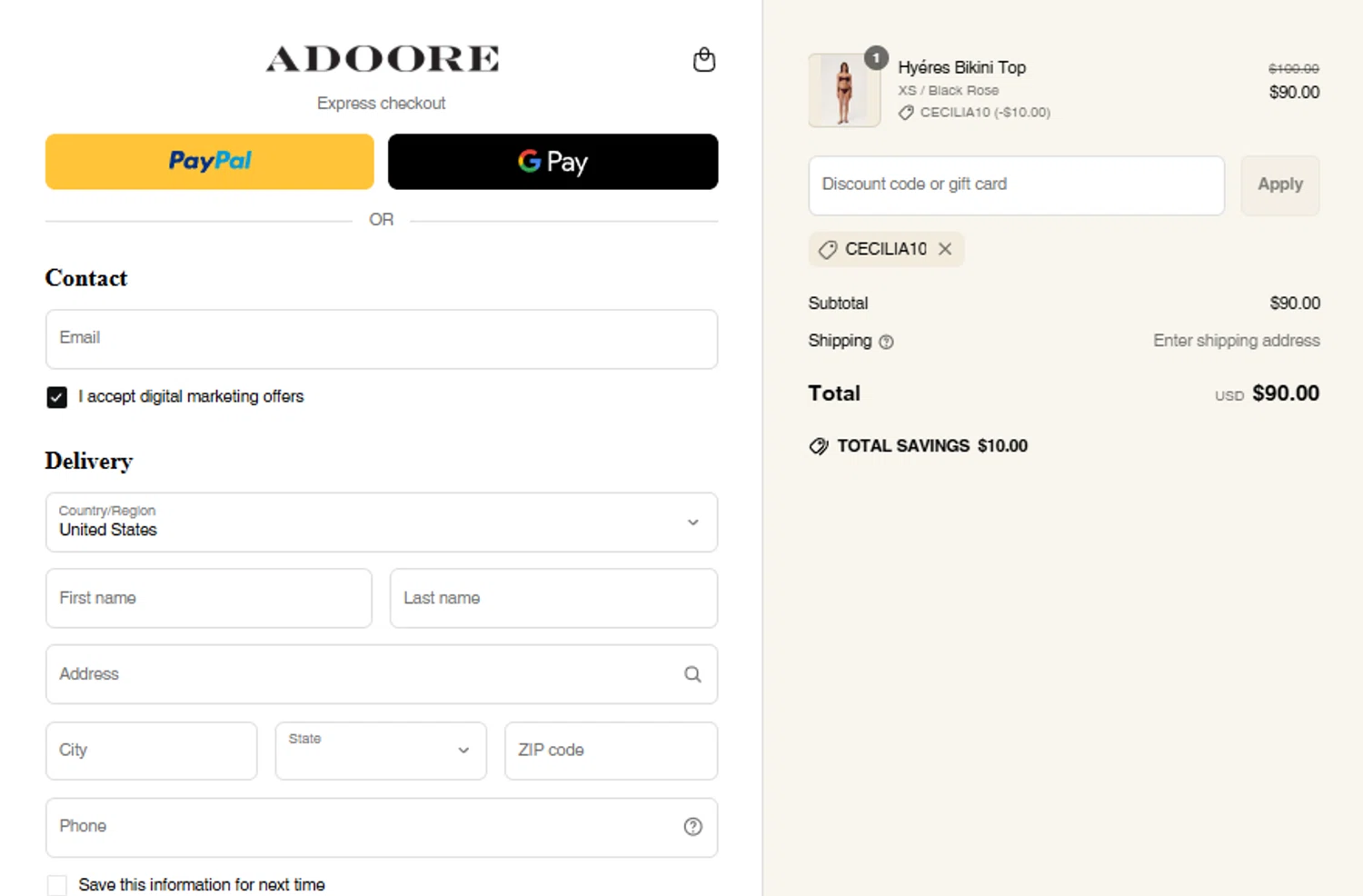Focus the Address field

pos(382,674)
